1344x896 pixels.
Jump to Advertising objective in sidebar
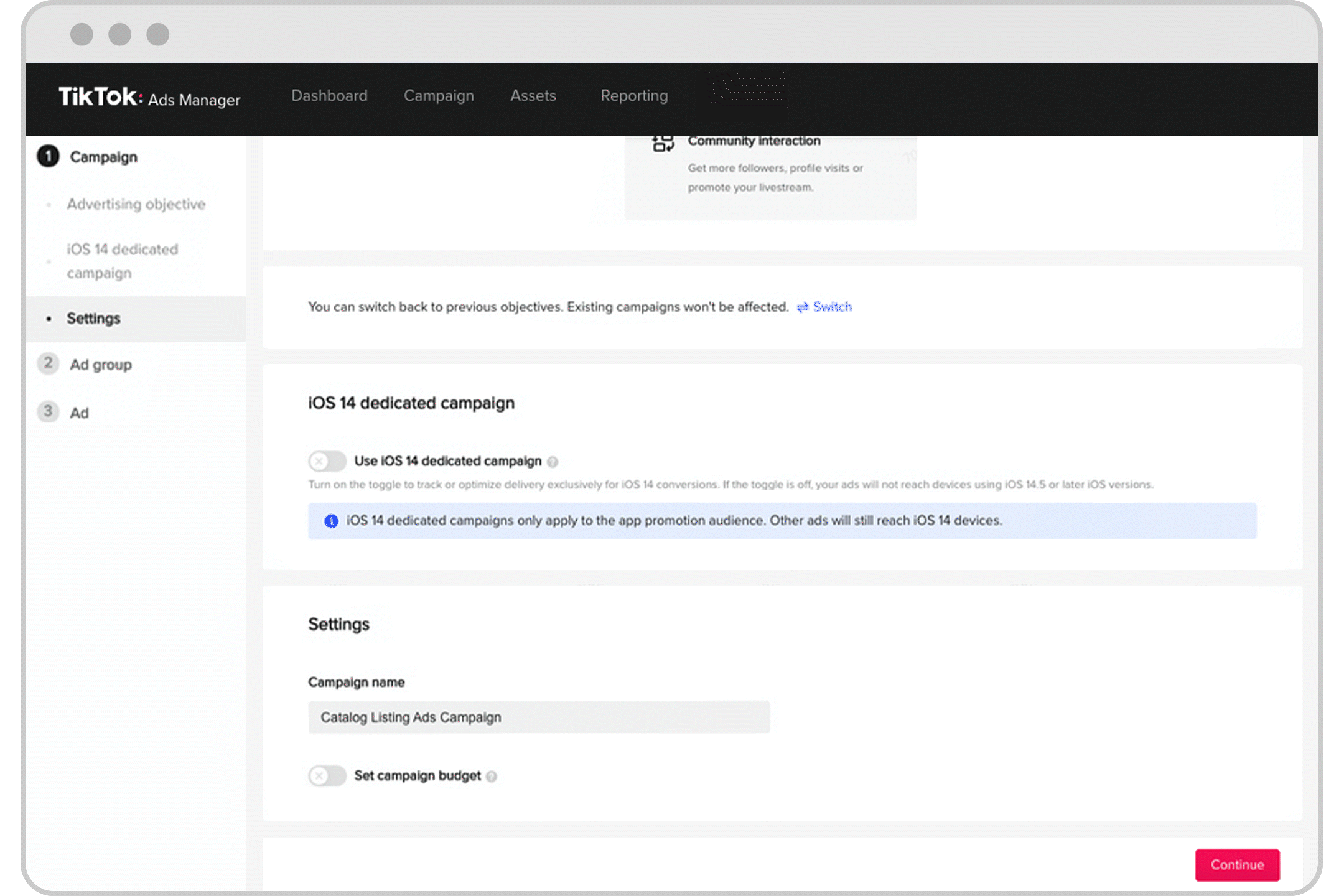point(136,204)
